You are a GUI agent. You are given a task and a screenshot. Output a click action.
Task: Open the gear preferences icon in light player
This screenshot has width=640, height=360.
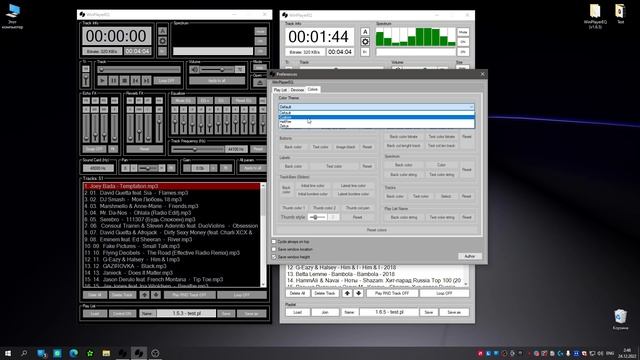[x=365, y=42]
